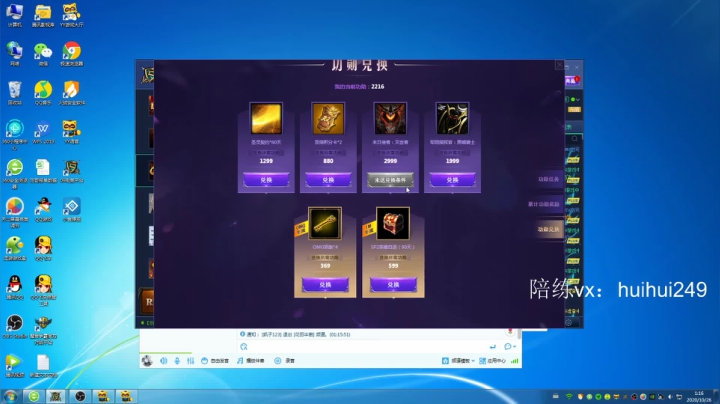Click the 播放伴奏 music button
Screen dimensions: 720x404
coord(251,361)
